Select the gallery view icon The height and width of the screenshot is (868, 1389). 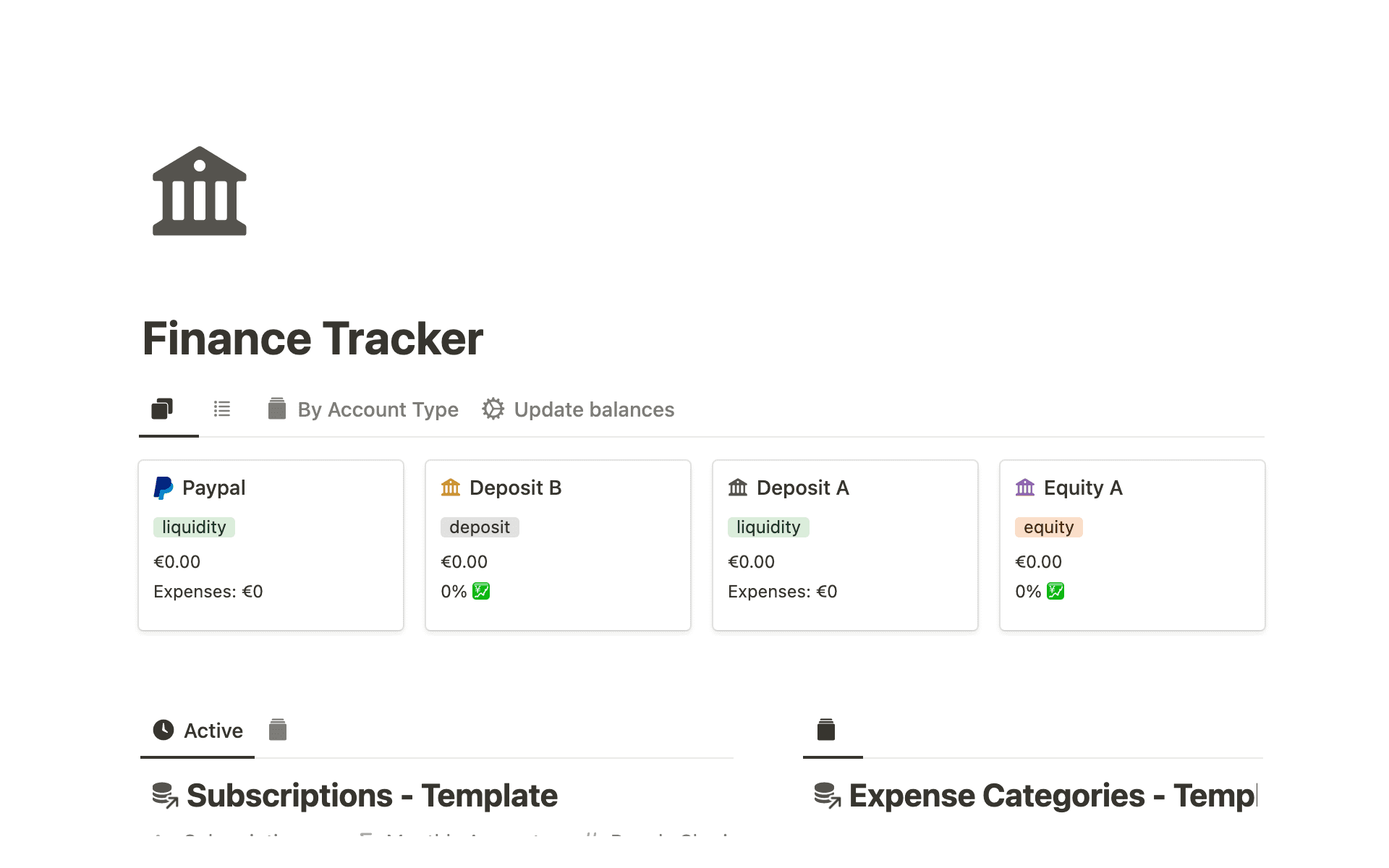(161, 409)
